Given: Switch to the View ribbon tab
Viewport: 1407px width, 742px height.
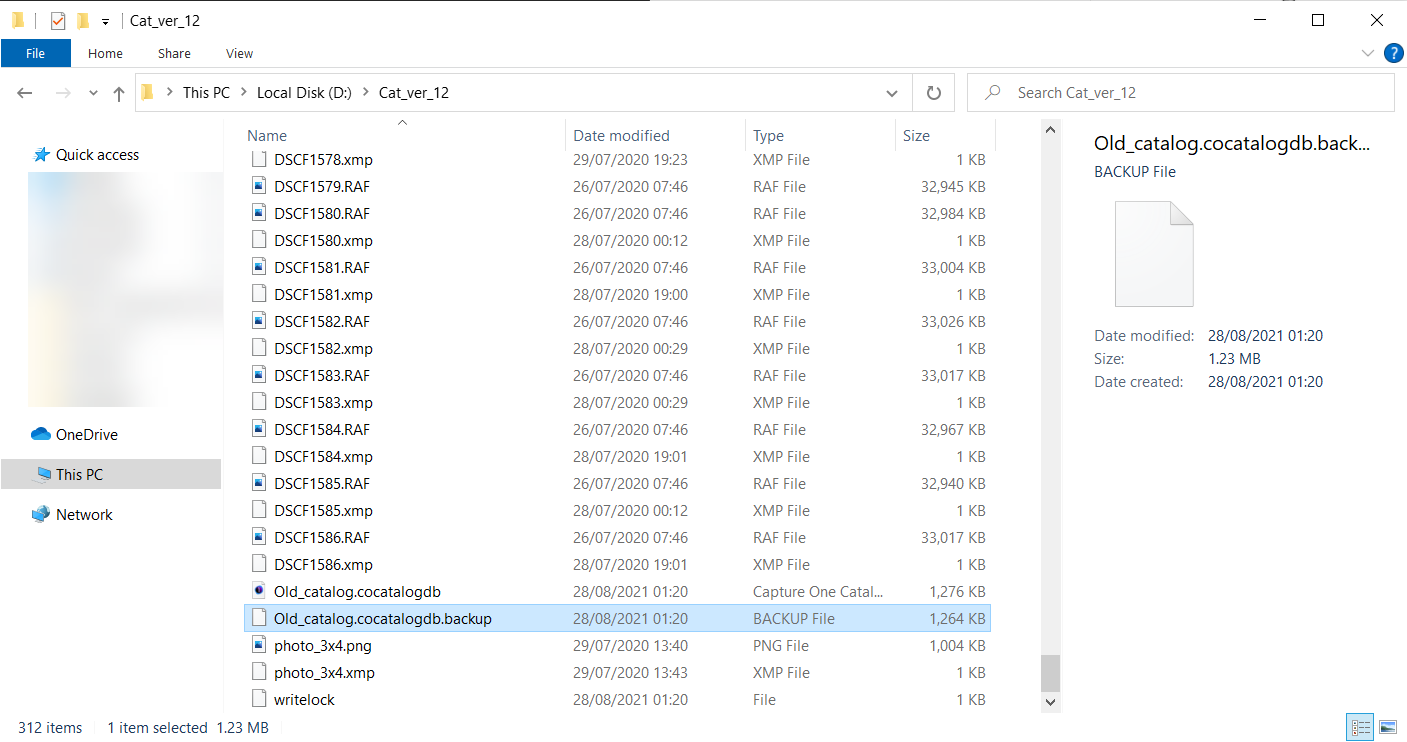Looking at the screenshot, I should (x=240, y=54).
